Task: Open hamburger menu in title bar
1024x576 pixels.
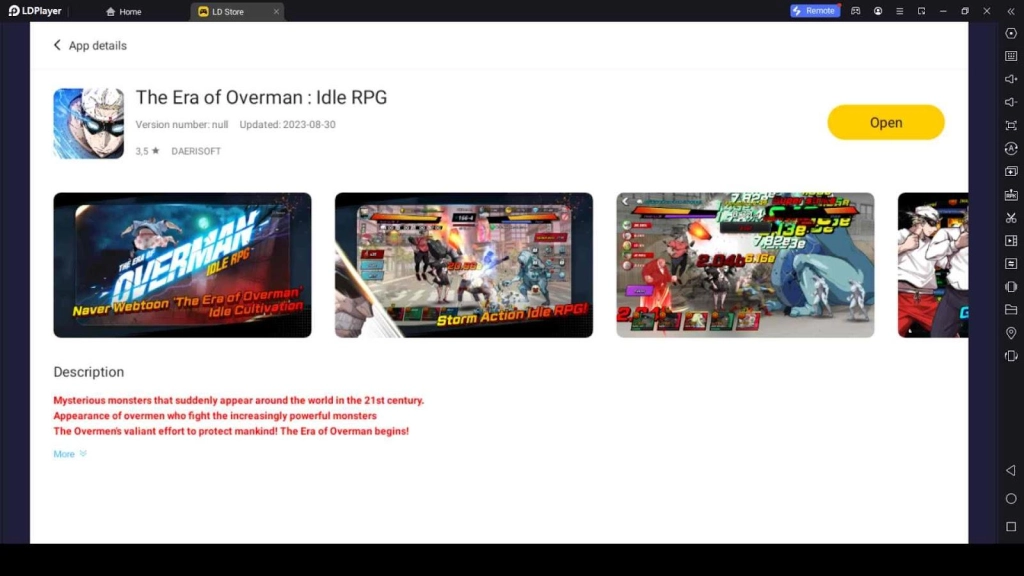Action: pyautogui.click(x=899, y=11)
